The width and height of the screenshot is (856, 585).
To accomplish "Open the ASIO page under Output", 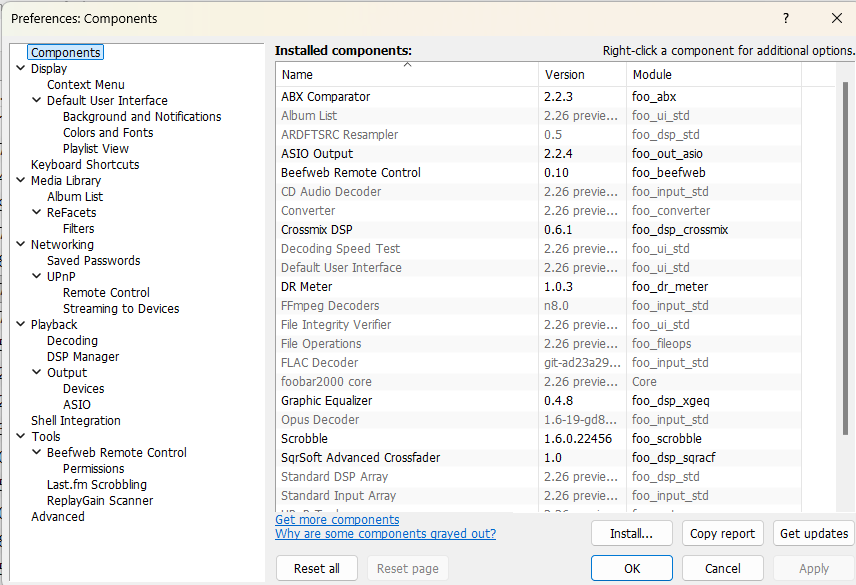I will [x=76, y=404].
